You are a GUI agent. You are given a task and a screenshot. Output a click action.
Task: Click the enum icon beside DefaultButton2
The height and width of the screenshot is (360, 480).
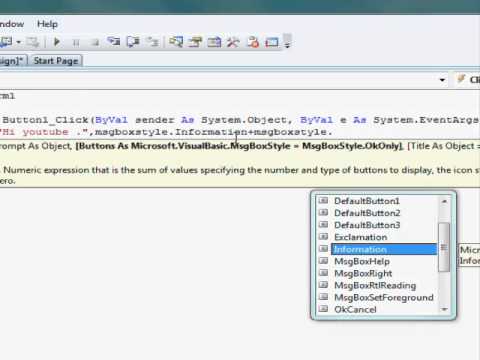323,213
